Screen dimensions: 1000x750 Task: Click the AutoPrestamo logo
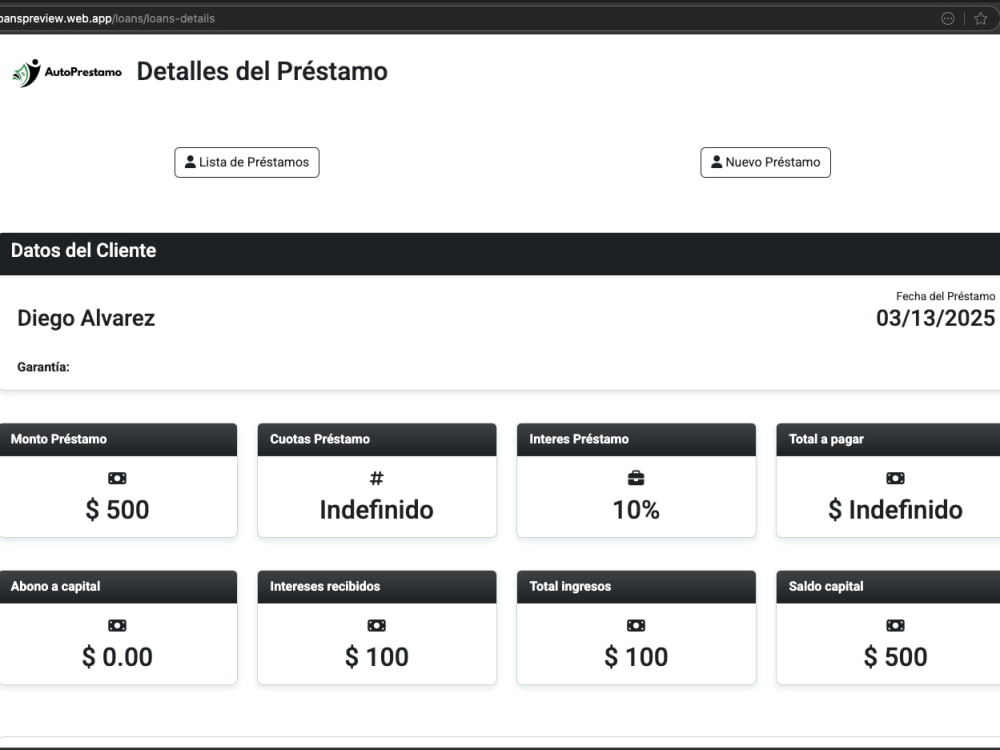tap(67, 73)
